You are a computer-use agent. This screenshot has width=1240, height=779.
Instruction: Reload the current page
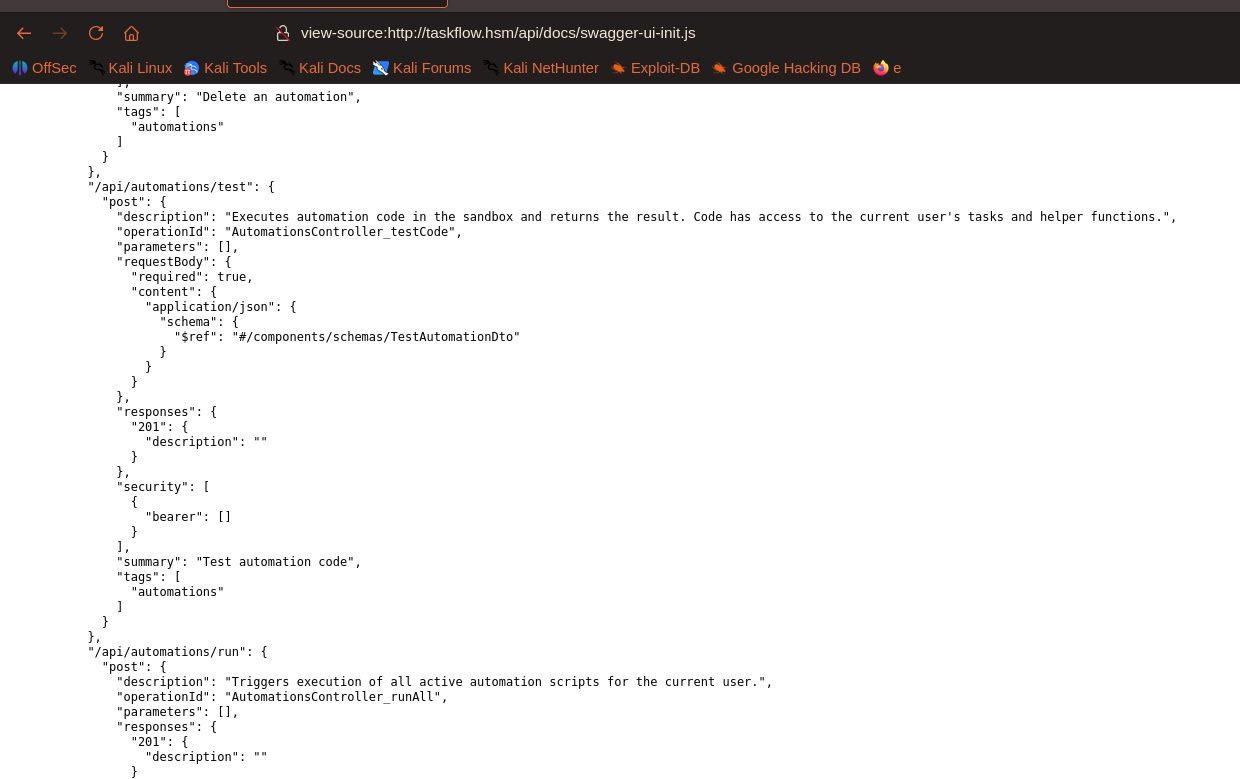point(96,33)
